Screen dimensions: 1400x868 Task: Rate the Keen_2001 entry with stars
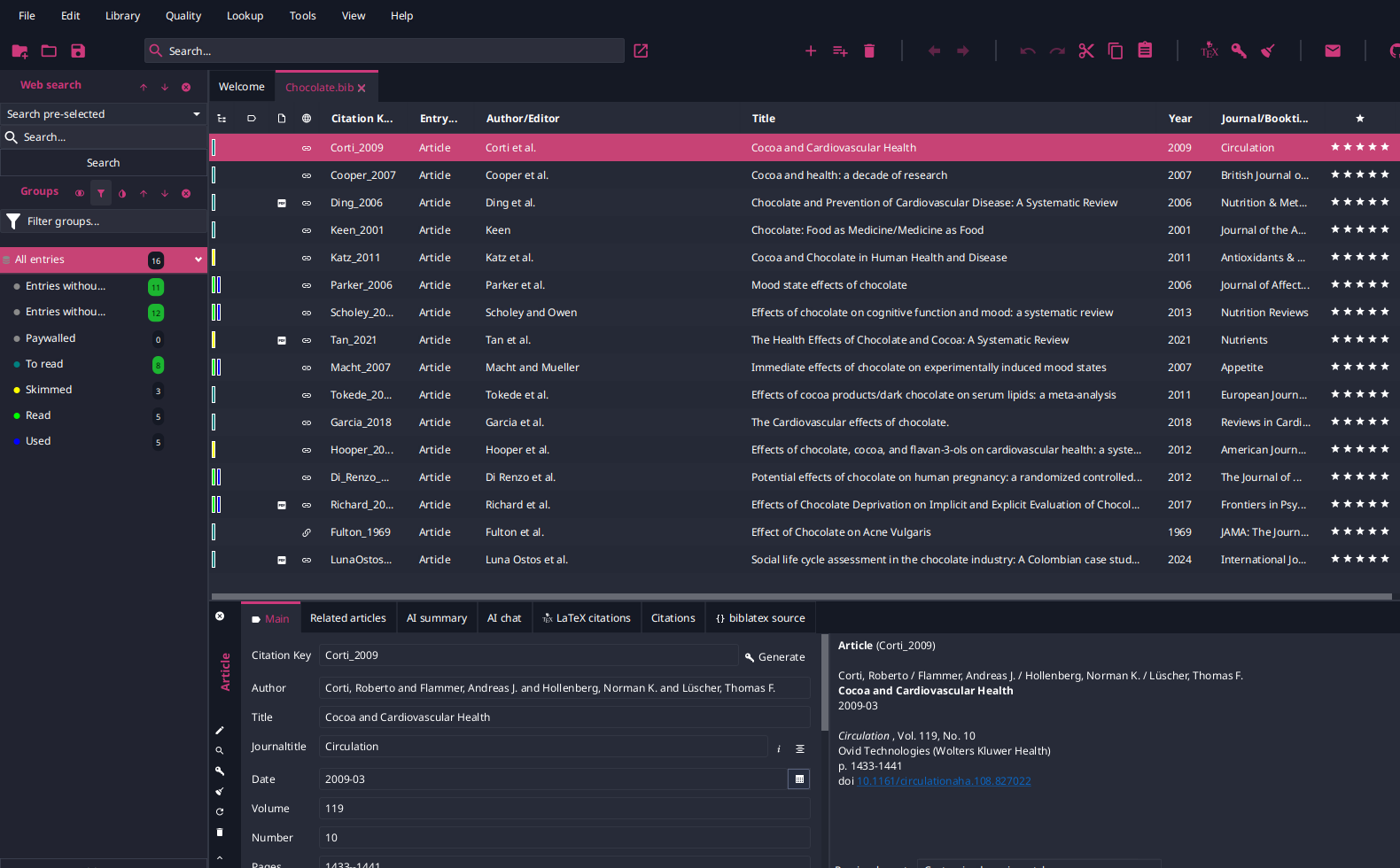click(1360, 229)
